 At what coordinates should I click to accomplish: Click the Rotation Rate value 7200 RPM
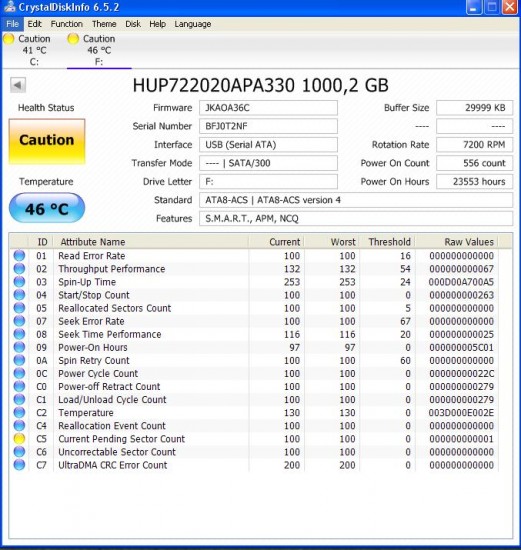click(474, 145)
